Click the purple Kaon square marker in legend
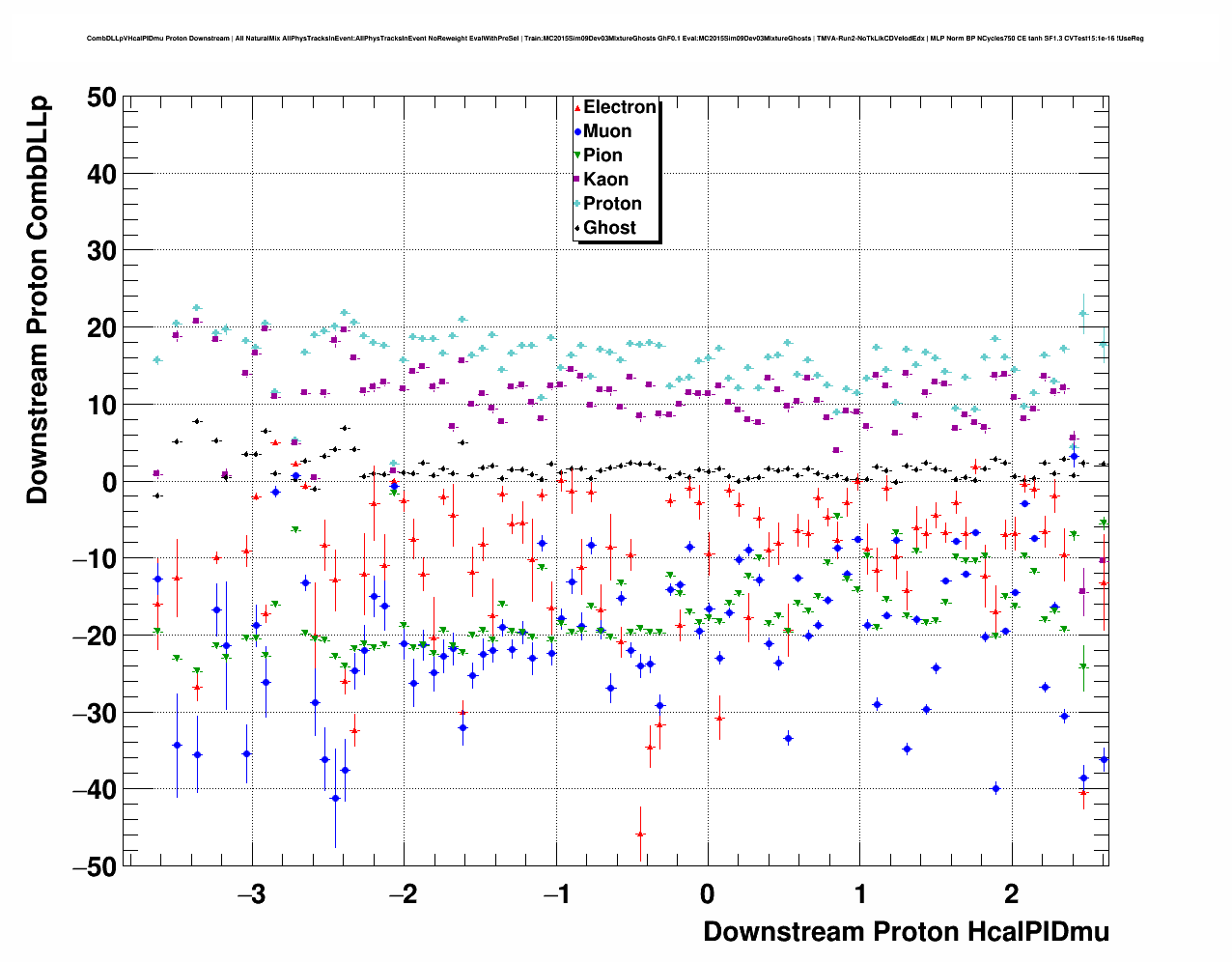The image size is (1232, 962). click(x=577, y=180)
